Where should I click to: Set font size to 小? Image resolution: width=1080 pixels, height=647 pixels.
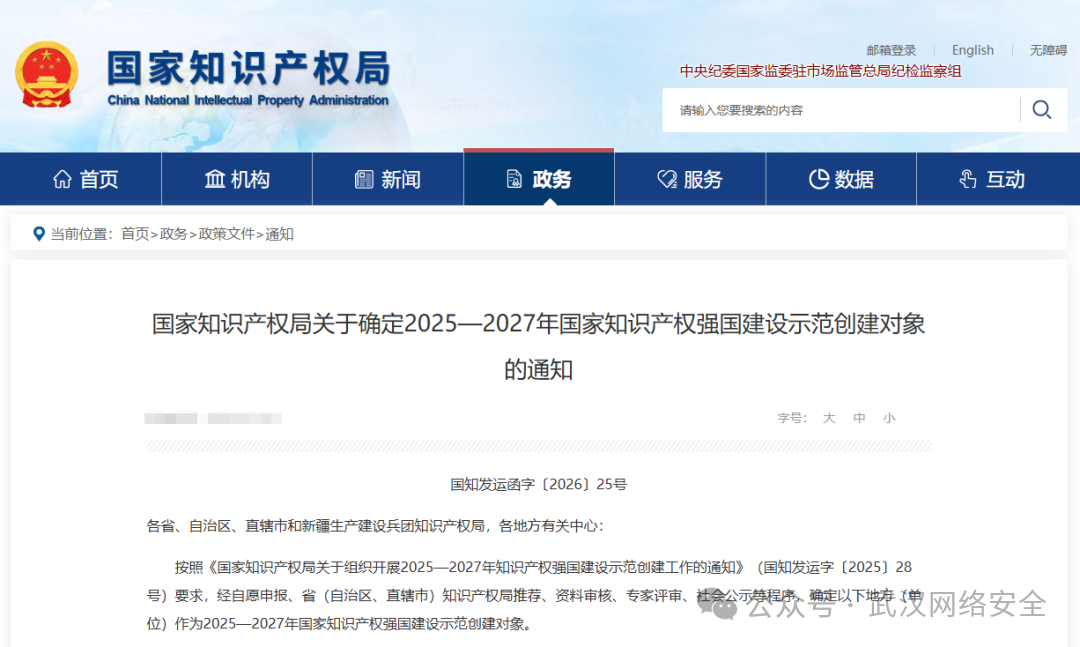pos(889,418)
